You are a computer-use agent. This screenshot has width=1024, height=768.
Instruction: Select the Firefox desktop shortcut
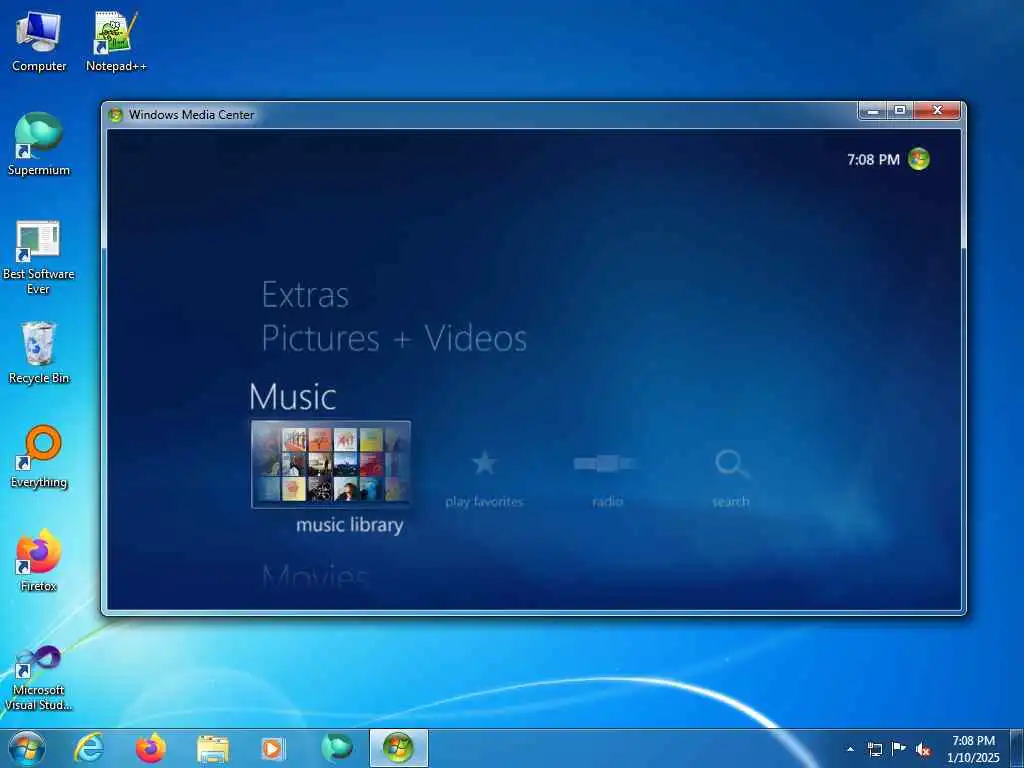click(x=39, y=560)
